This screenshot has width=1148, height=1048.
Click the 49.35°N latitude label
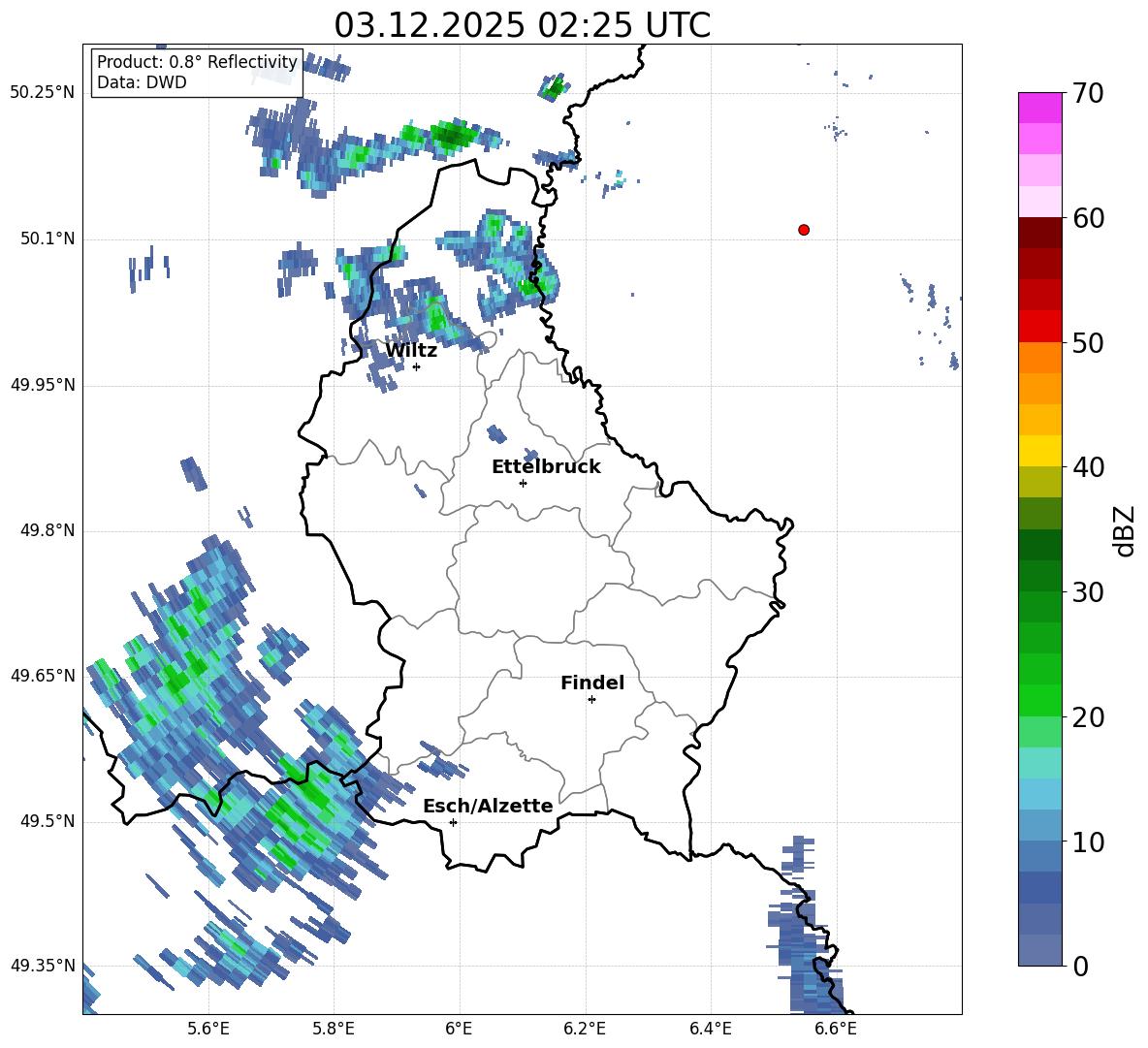(x=43, y=967)
